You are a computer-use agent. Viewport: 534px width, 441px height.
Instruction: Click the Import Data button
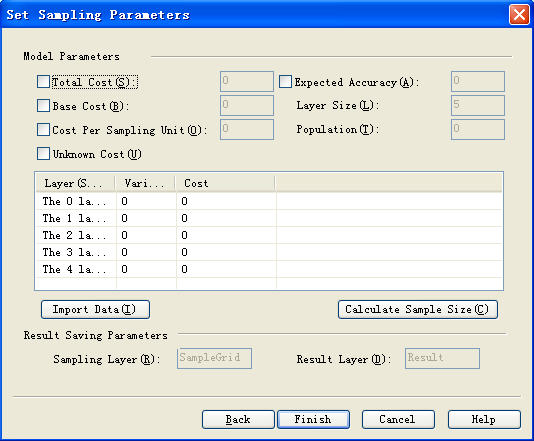[95, 310]
